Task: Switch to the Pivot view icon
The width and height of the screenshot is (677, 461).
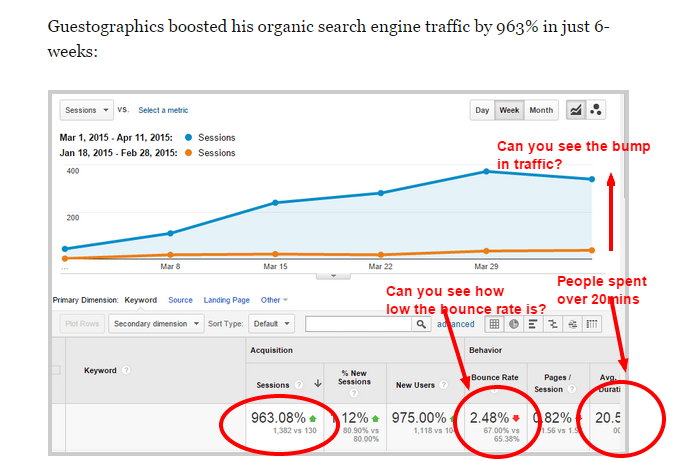Action: point(592,324)
